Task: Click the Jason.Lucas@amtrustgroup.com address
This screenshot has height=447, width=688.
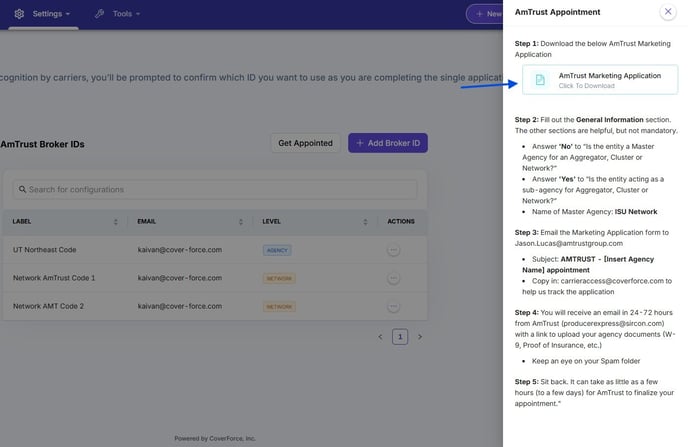Action: 569,243
